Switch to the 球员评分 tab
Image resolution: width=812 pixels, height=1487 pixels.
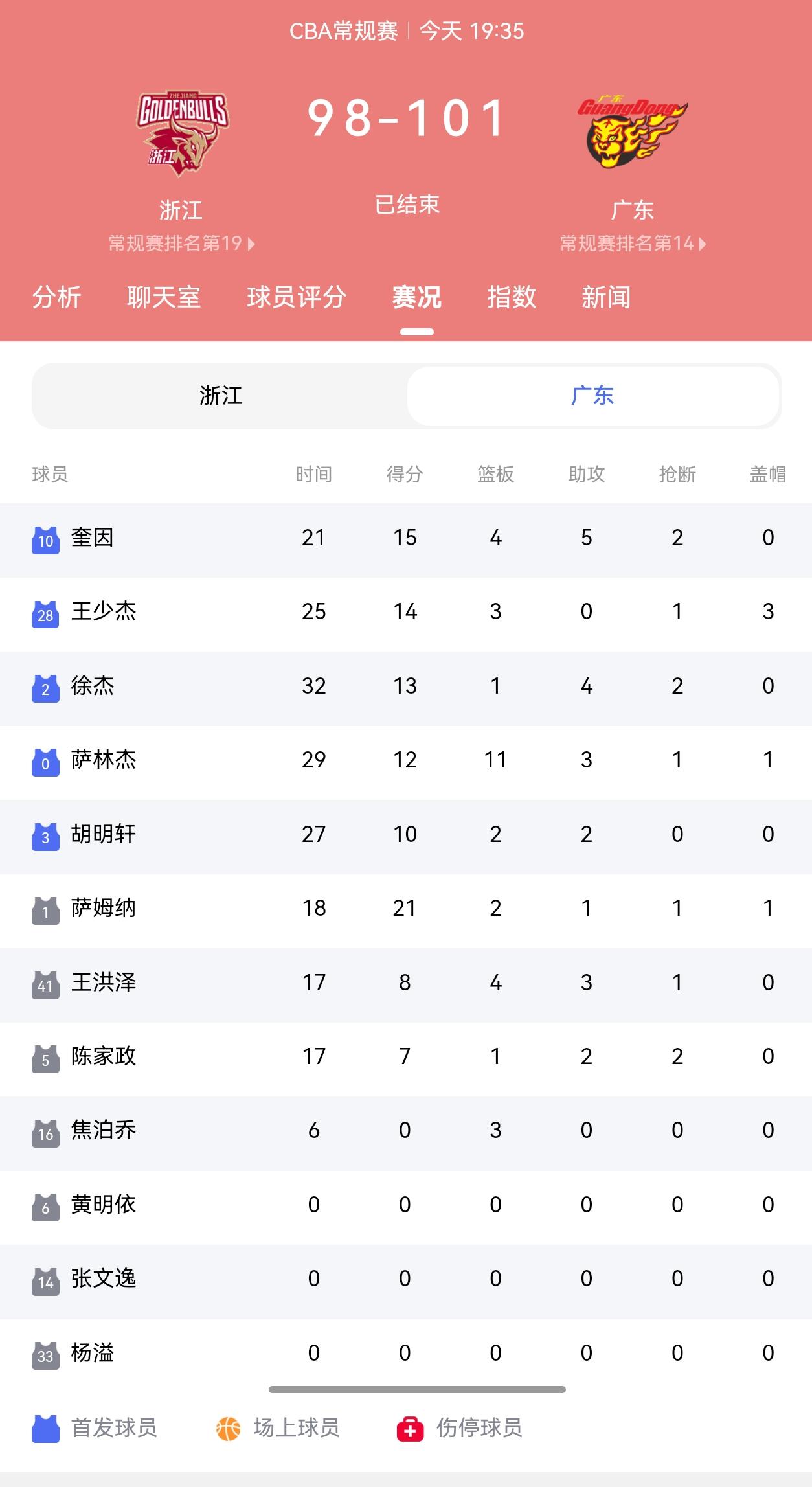tap(297, 297)
